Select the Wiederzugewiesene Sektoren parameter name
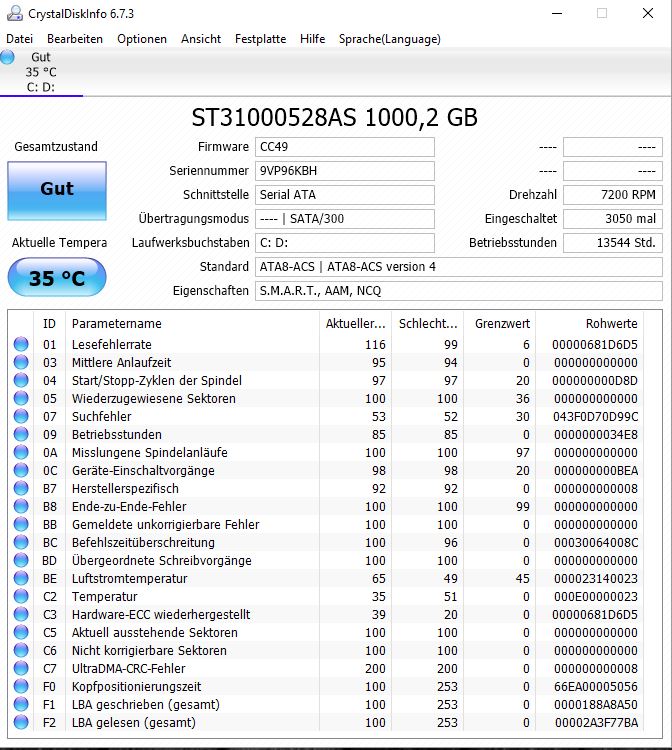This screenshot has height=750, width=672. coord(154,398)
